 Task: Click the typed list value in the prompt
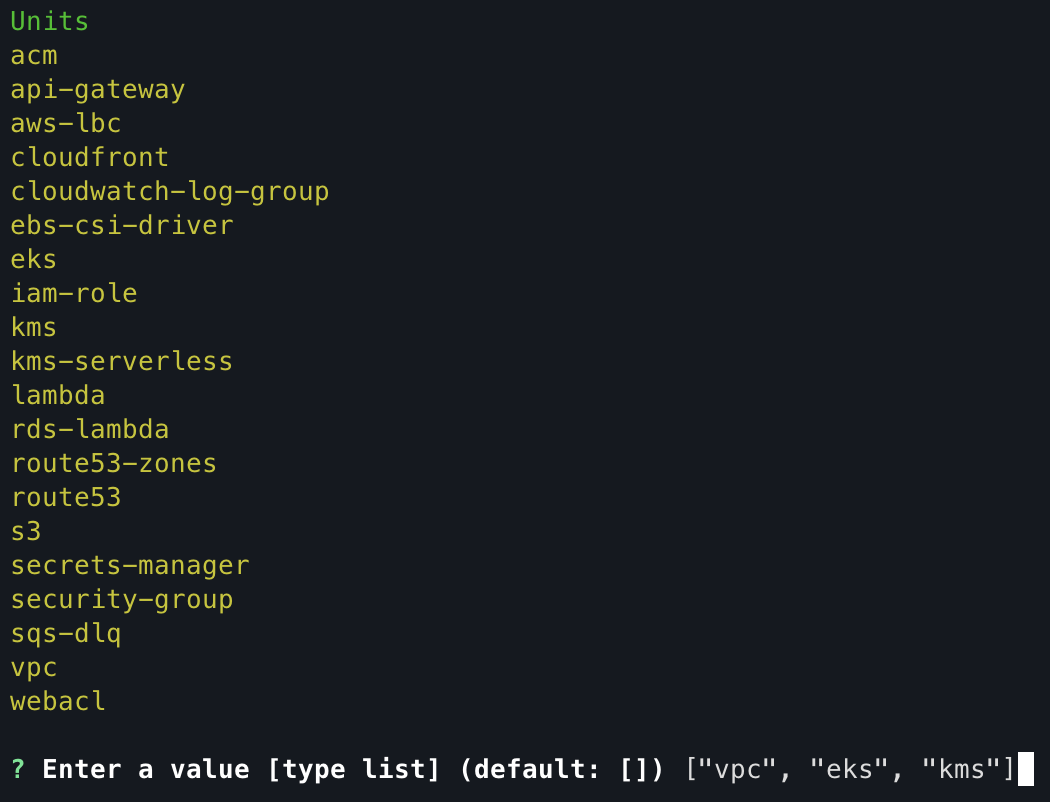pyautogui.click(x=850, y=769)
